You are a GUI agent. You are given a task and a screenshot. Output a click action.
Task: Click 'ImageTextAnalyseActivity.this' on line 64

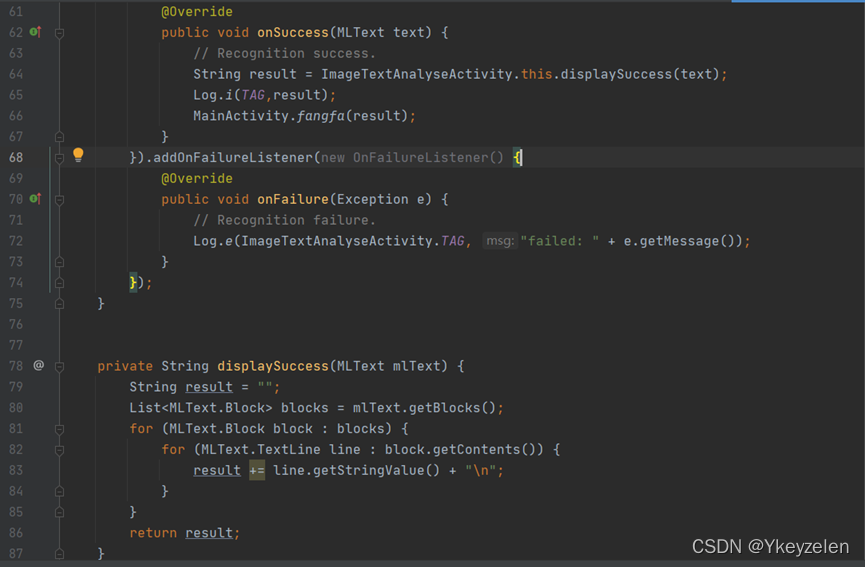[436, 74]
